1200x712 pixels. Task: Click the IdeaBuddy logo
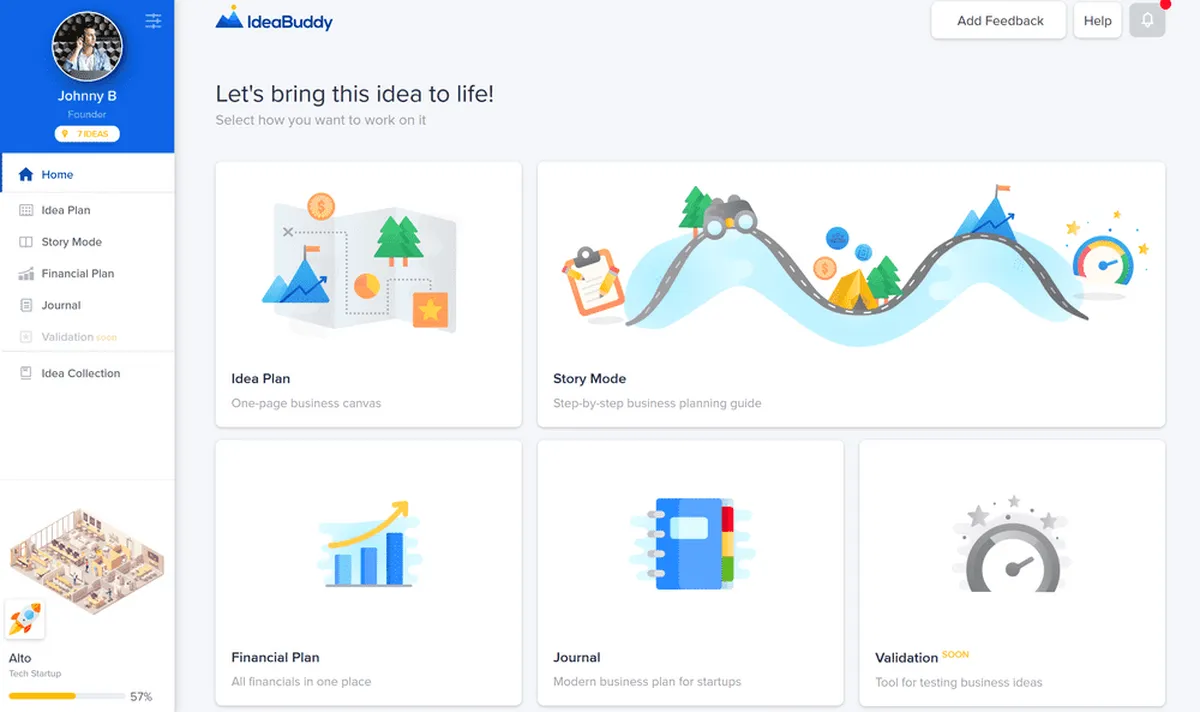[274, 19]
